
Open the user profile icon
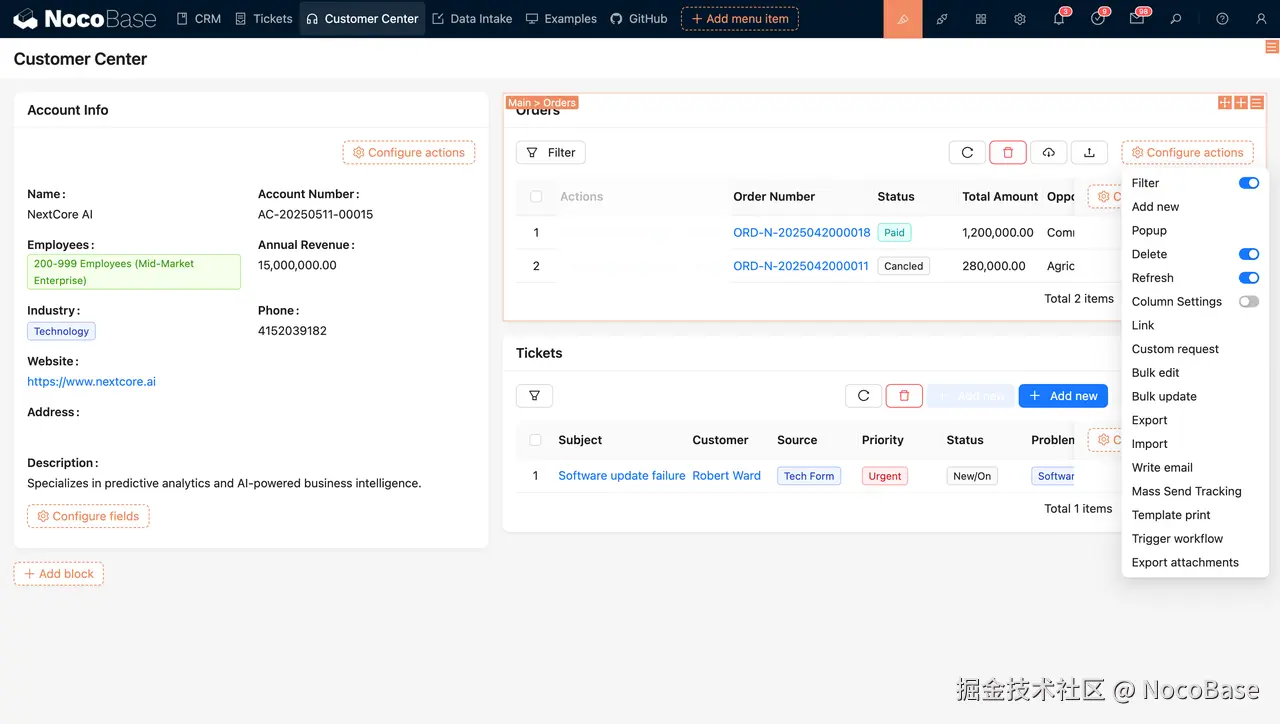[x=1260, y=19]
